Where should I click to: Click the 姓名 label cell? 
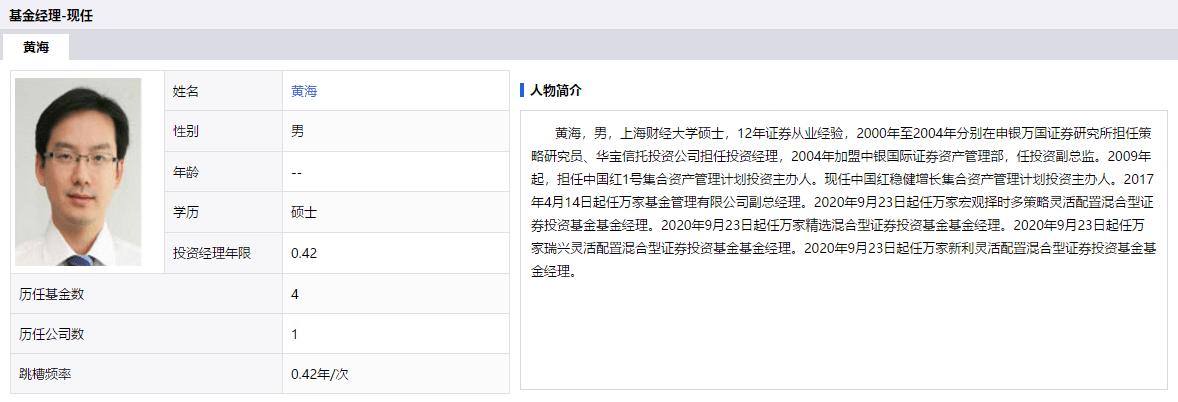click(223, 91)
